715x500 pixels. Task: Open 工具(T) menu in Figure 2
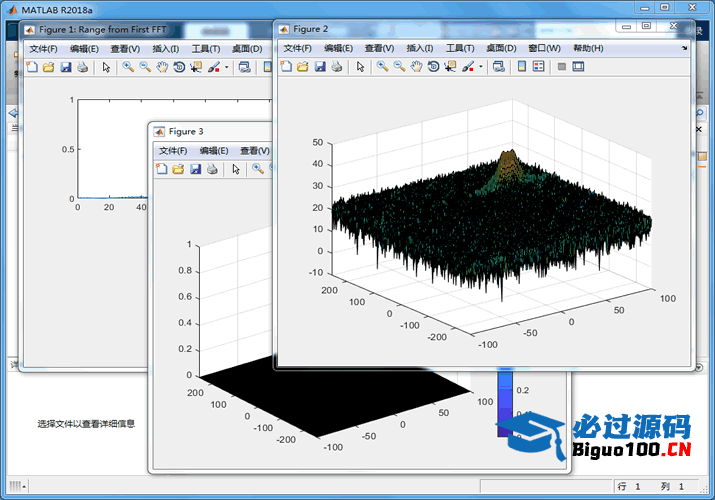tap(459, 48)
